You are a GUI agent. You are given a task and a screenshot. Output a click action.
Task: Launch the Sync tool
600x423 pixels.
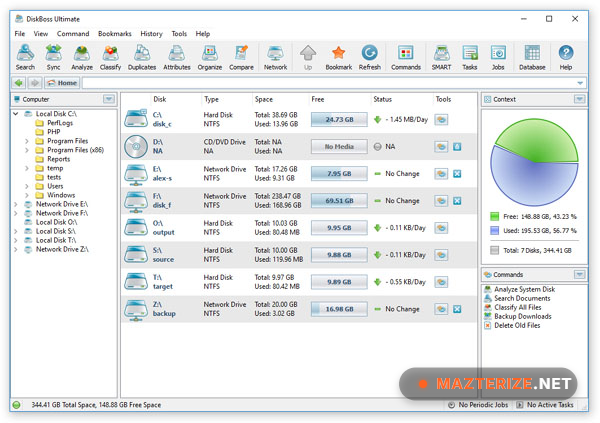coord(54,57)
